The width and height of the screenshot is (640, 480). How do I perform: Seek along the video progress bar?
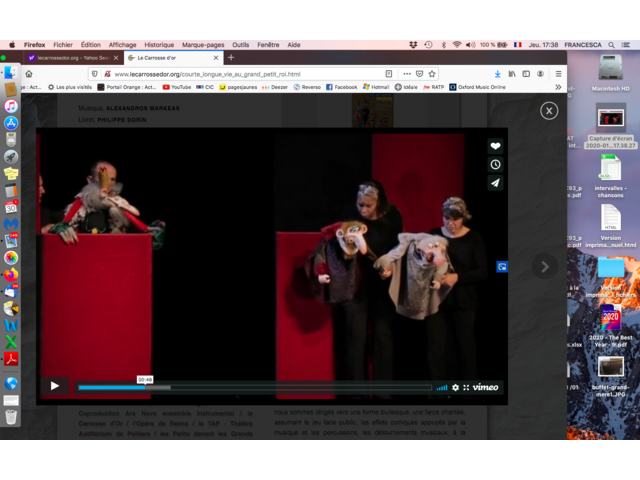[x=255, y=387]
